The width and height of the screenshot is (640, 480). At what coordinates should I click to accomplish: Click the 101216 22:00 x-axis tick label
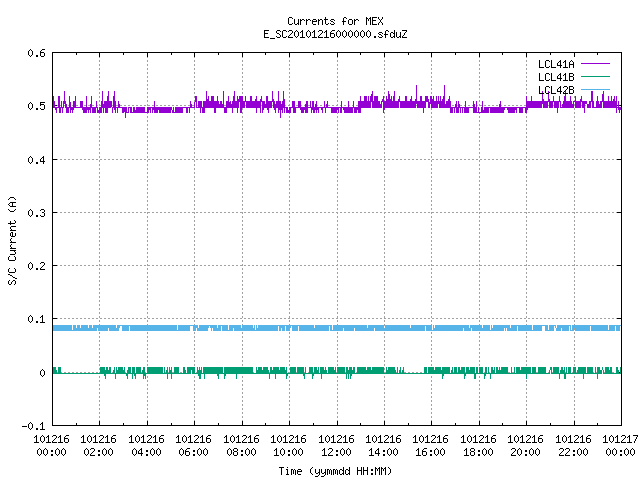(x=573, y=445)
